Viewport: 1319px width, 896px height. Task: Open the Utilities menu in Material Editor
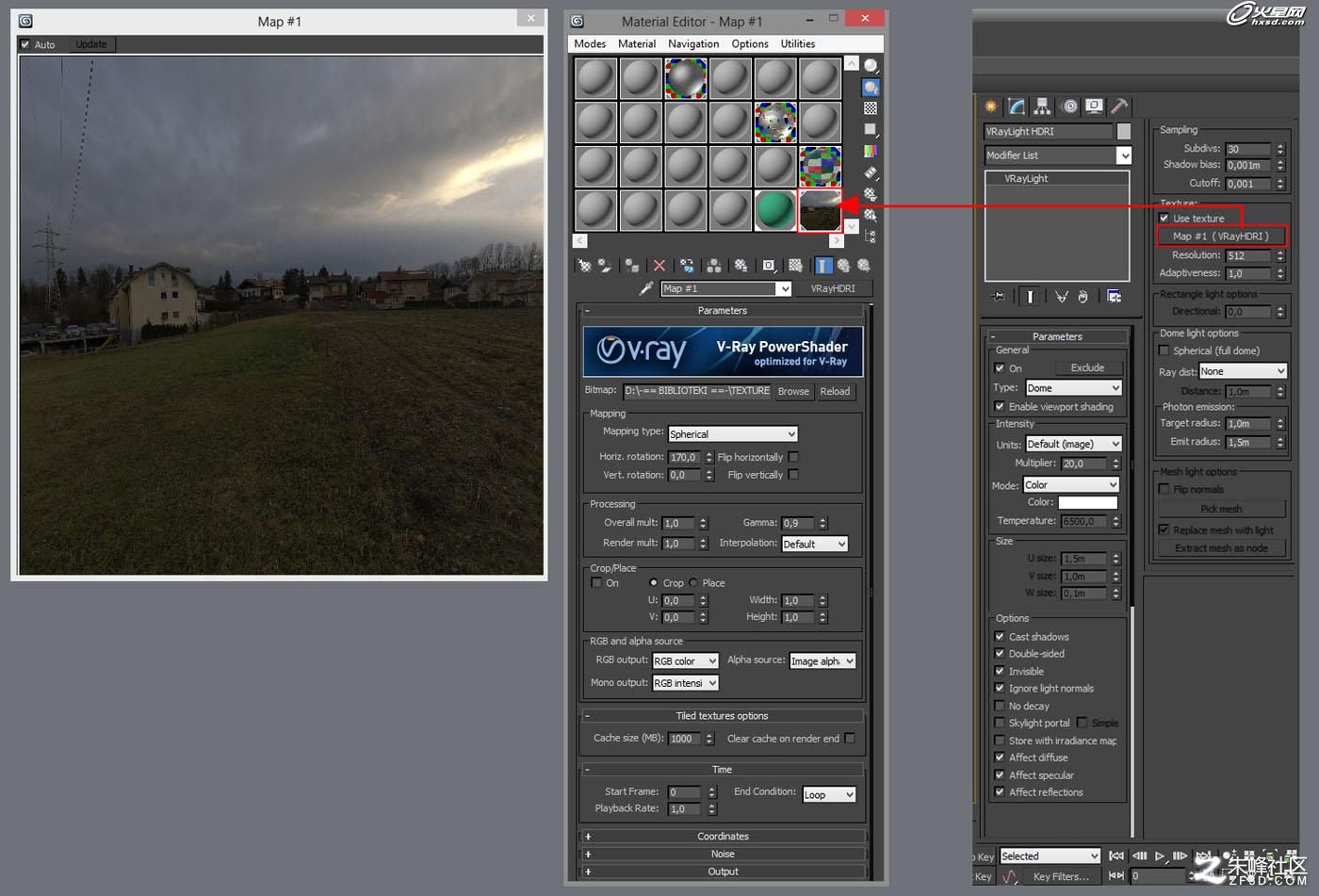pyautogui.click(x=797, y=43)
